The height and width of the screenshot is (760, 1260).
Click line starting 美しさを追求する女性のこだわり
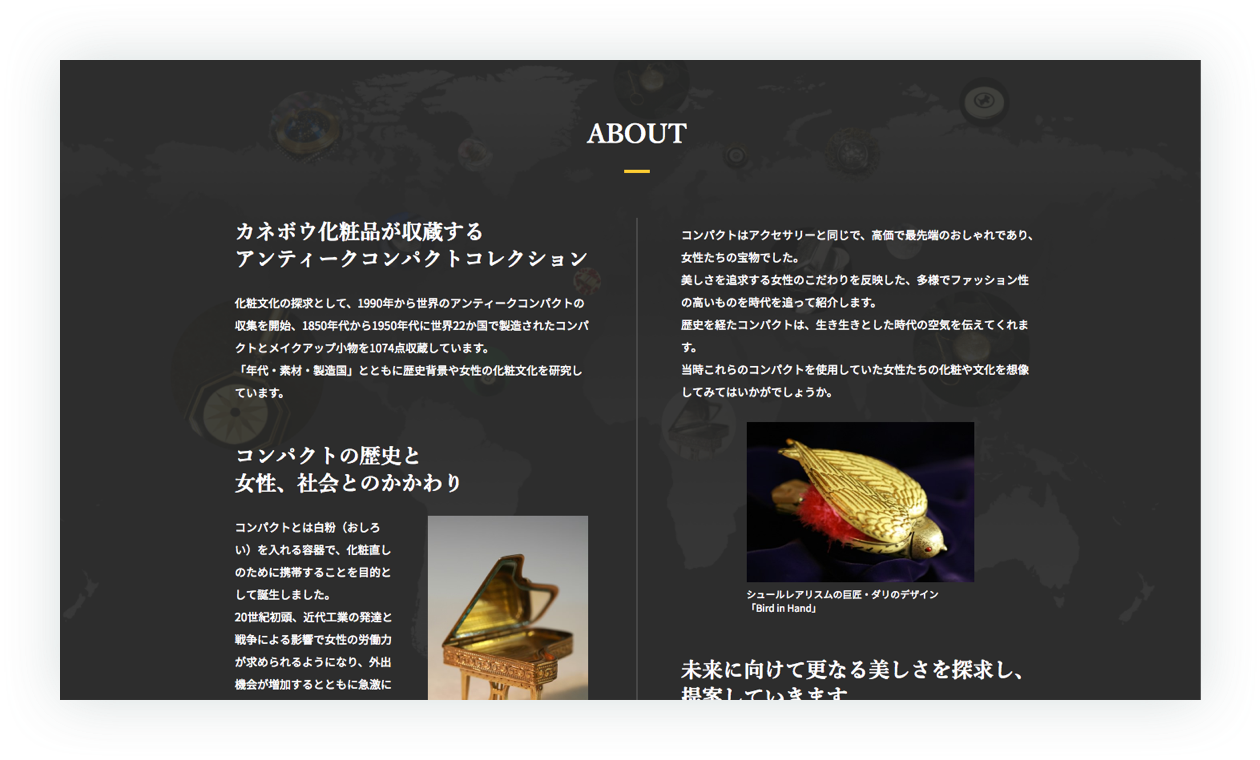coord(855,280)
